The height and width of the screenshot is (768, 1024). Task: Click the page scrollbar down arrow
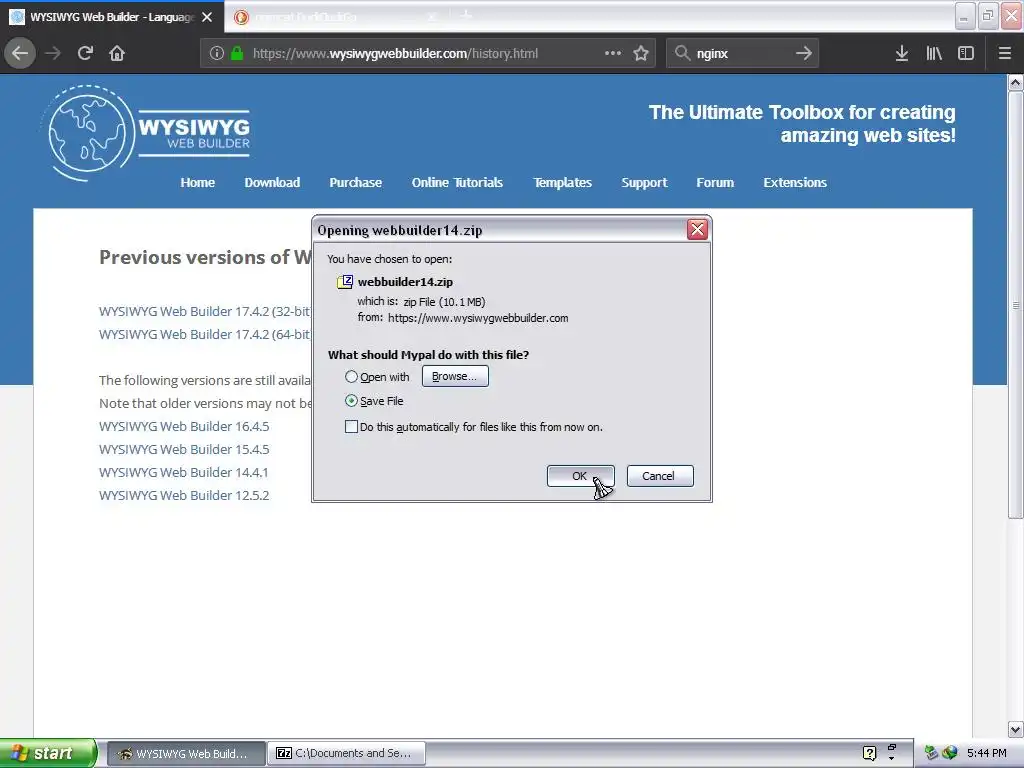[1015, 729]
